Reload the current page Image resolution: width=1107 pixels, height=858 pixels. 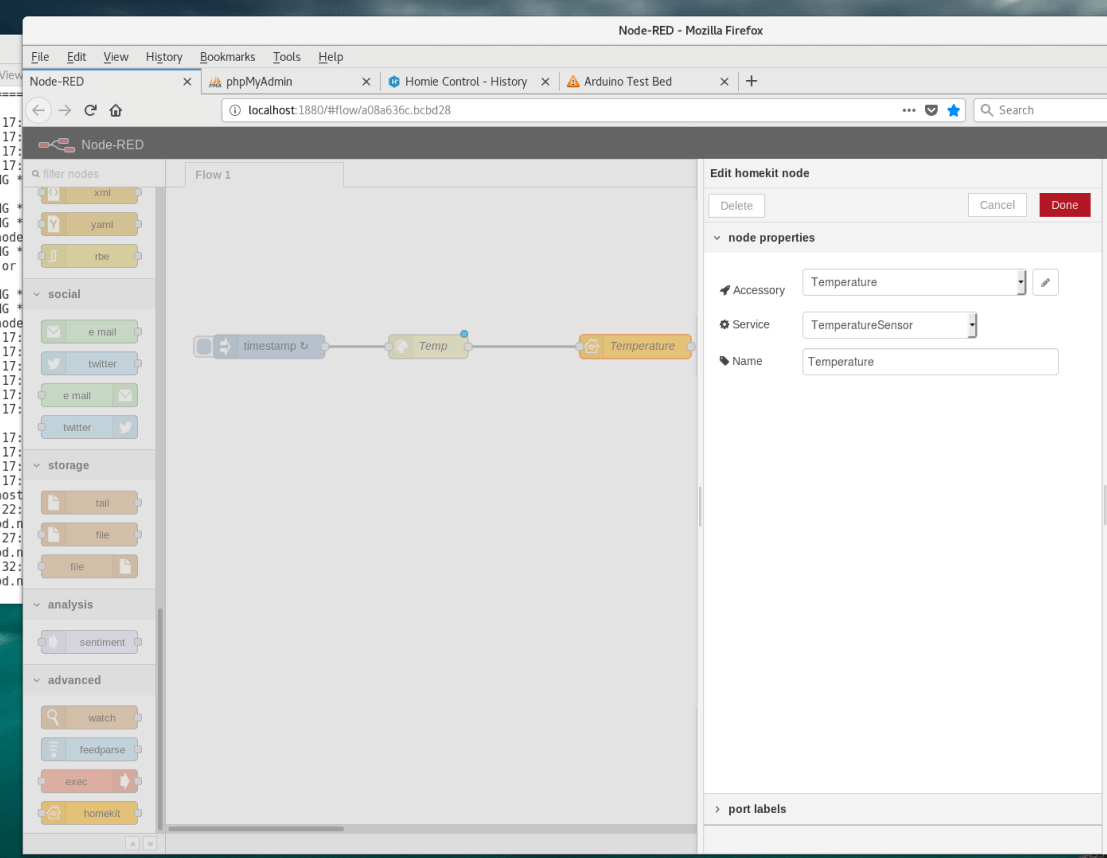pos(90,110)
